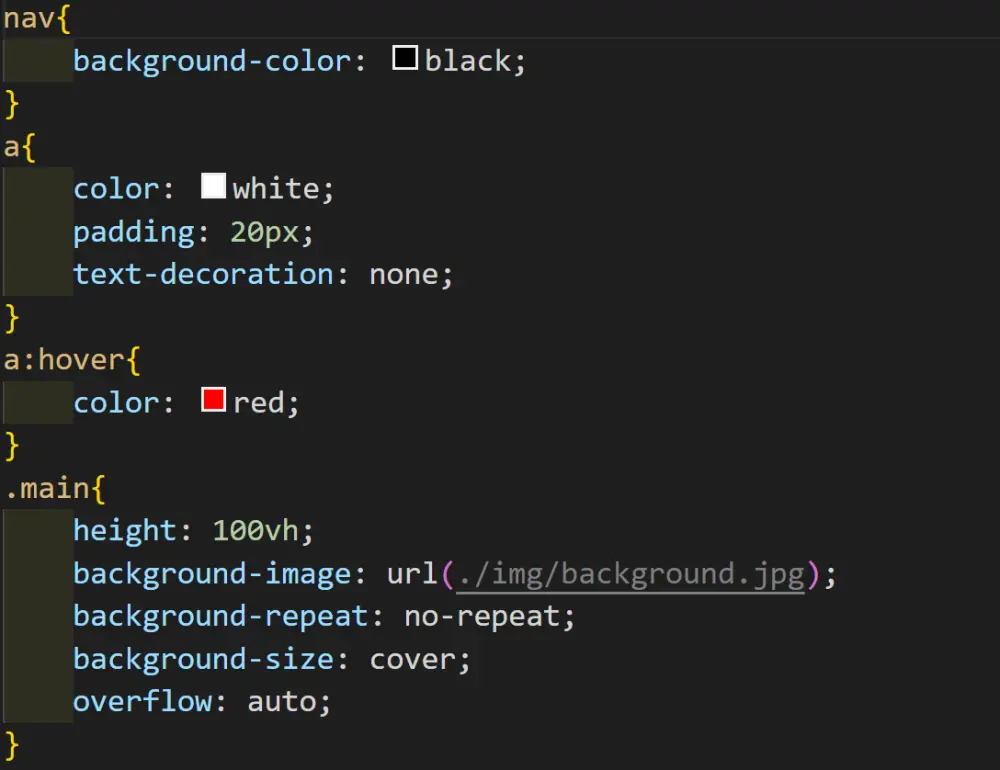Click the background-image property name
Image resolution: width=1000 pixels, height=770 pixels.
[212, 574]
